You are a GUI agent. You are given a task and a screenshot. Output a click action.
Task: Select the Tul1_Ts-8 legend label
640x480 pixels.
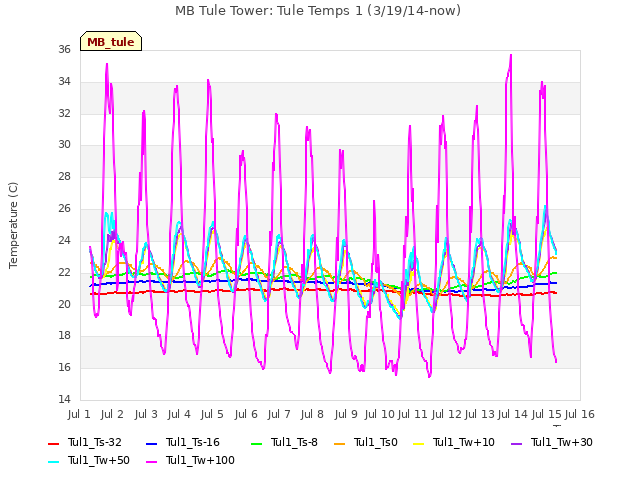[294, 442]
